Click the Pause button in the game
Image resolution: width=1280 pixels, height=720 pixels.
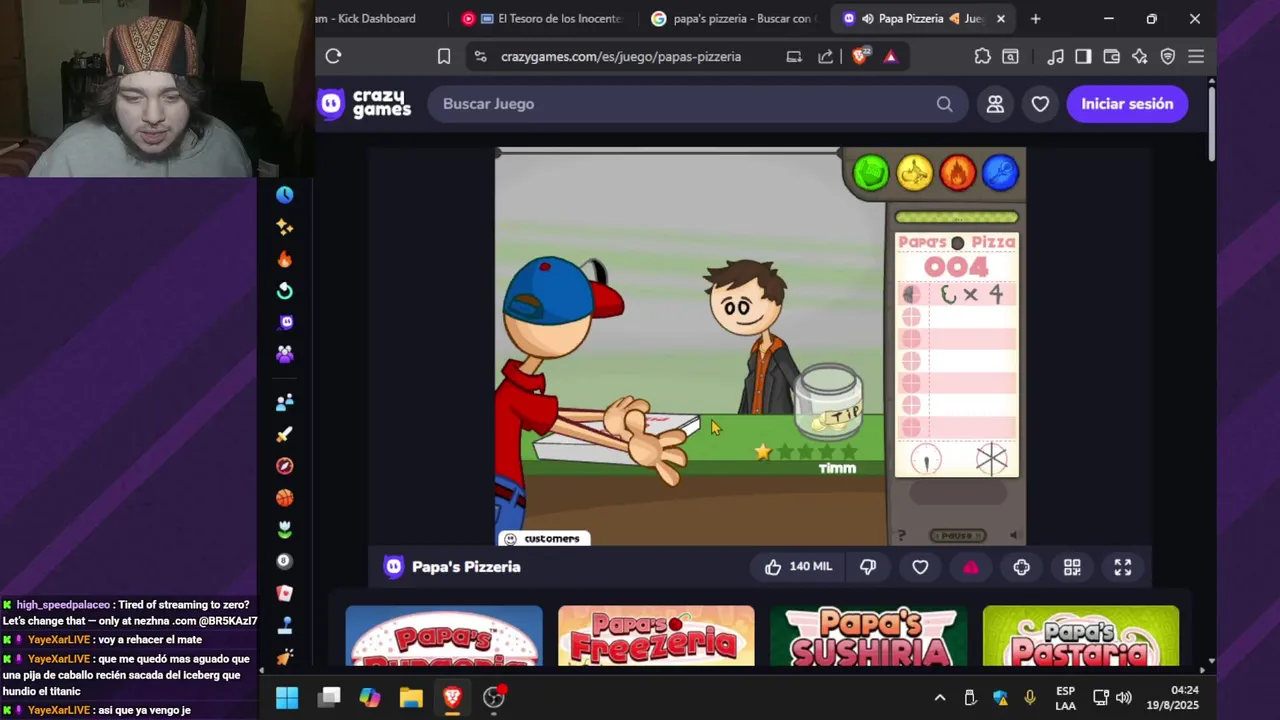tap(957, 536)
